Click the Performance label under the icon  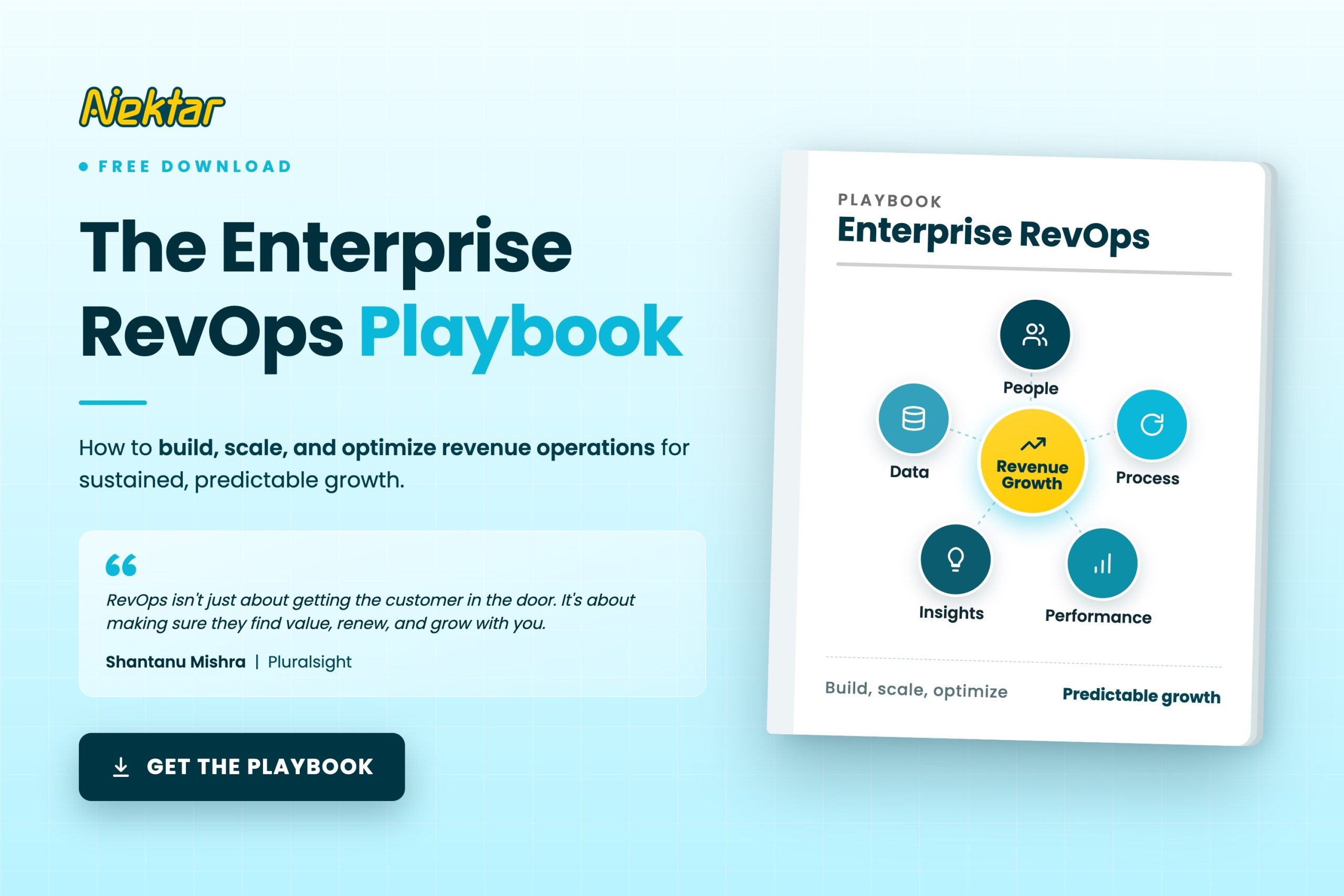point(1098,617)
